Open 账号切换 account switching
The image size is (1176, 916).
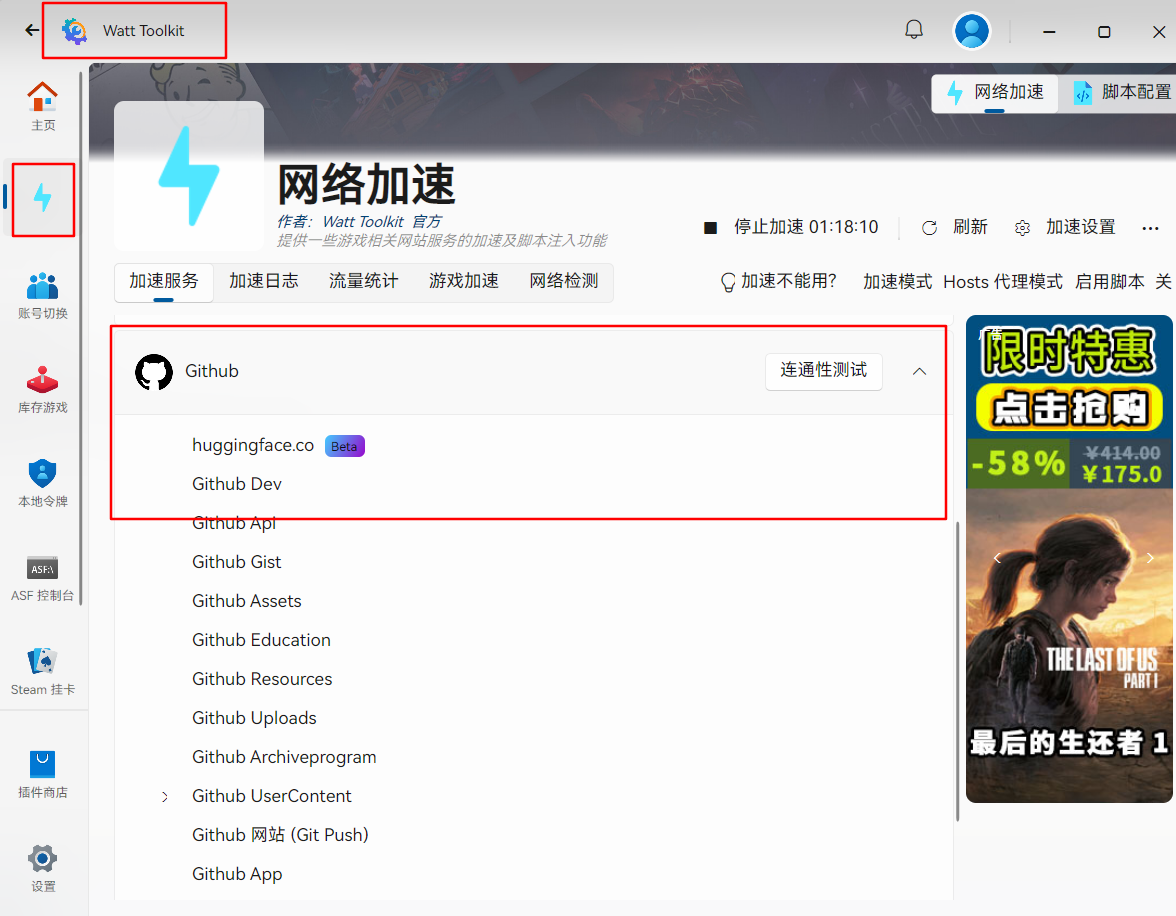click(43, 295)
